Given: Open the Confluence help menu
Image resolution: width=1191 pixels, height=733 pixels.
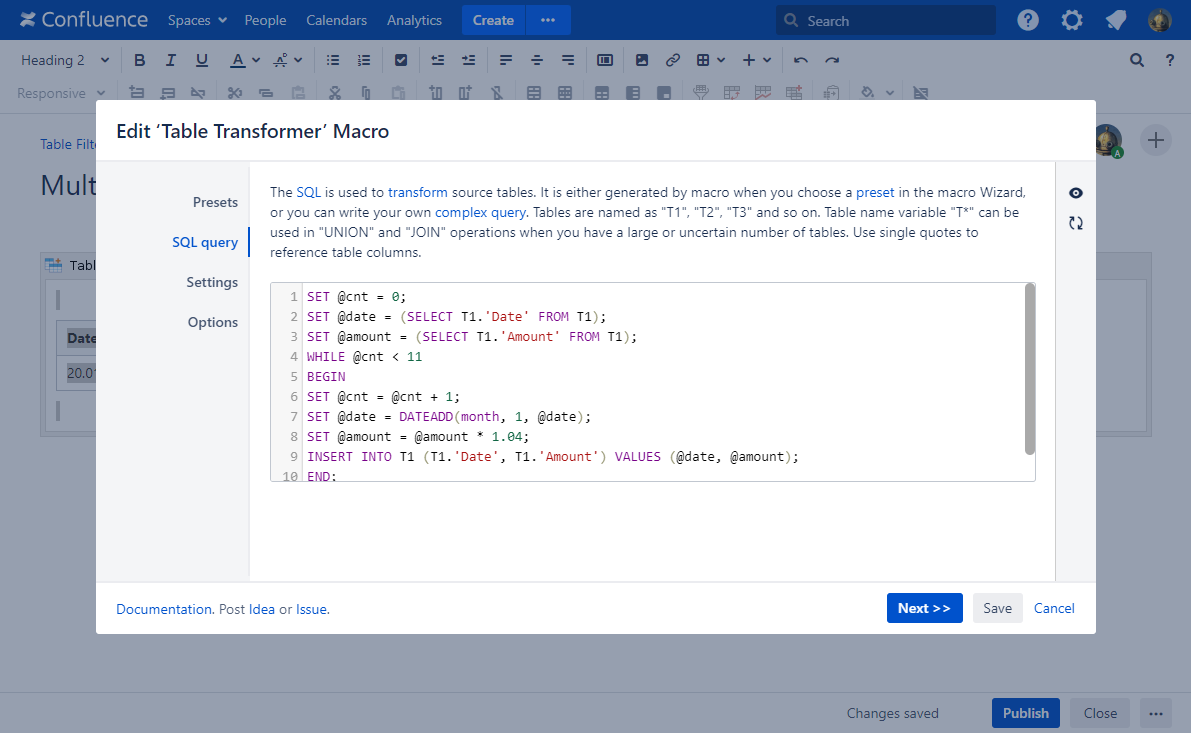Looking at the screenshot, I should tap(1028, 21).
